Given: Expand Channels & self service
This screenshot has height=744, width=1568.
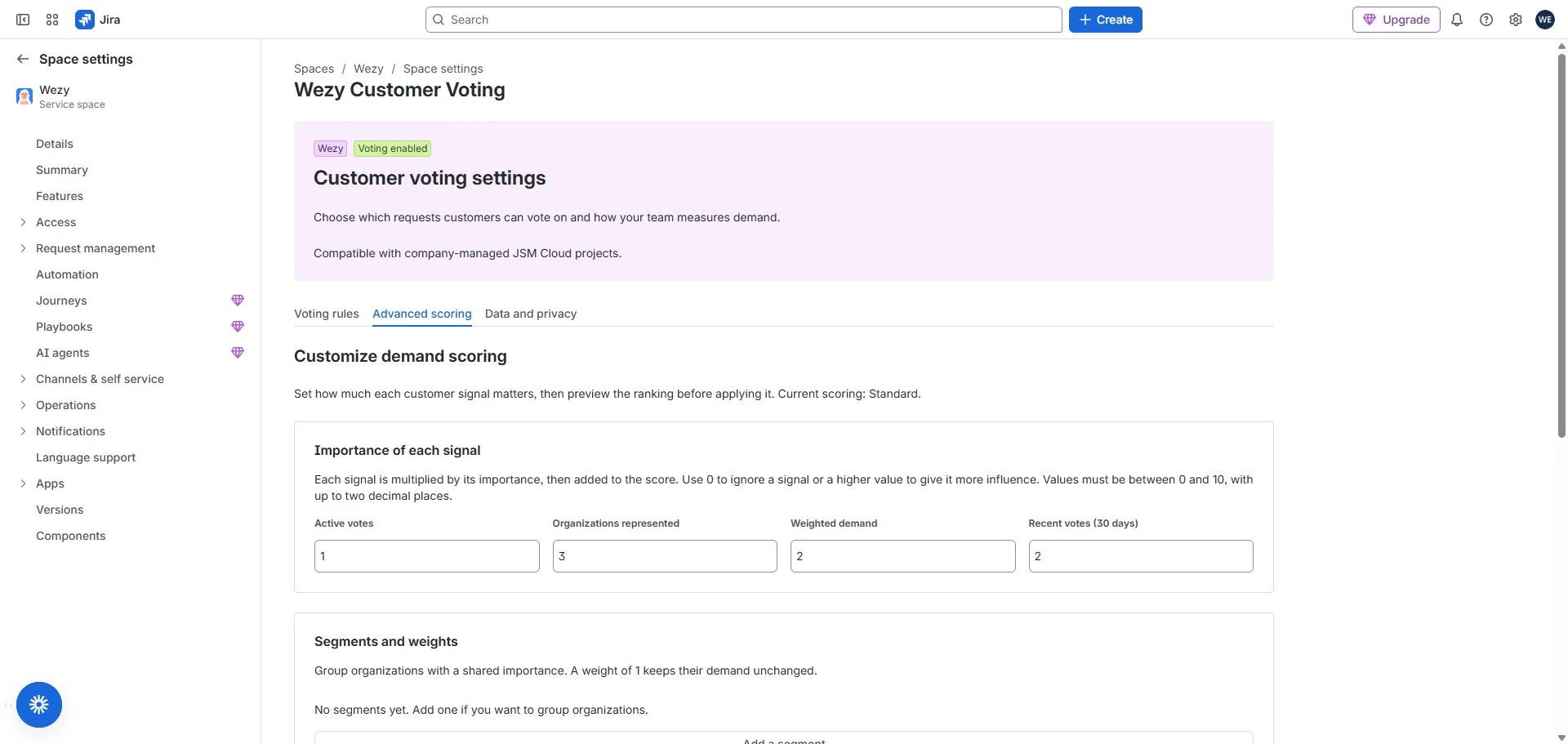Looking at the screenshot, I should 23,379.
